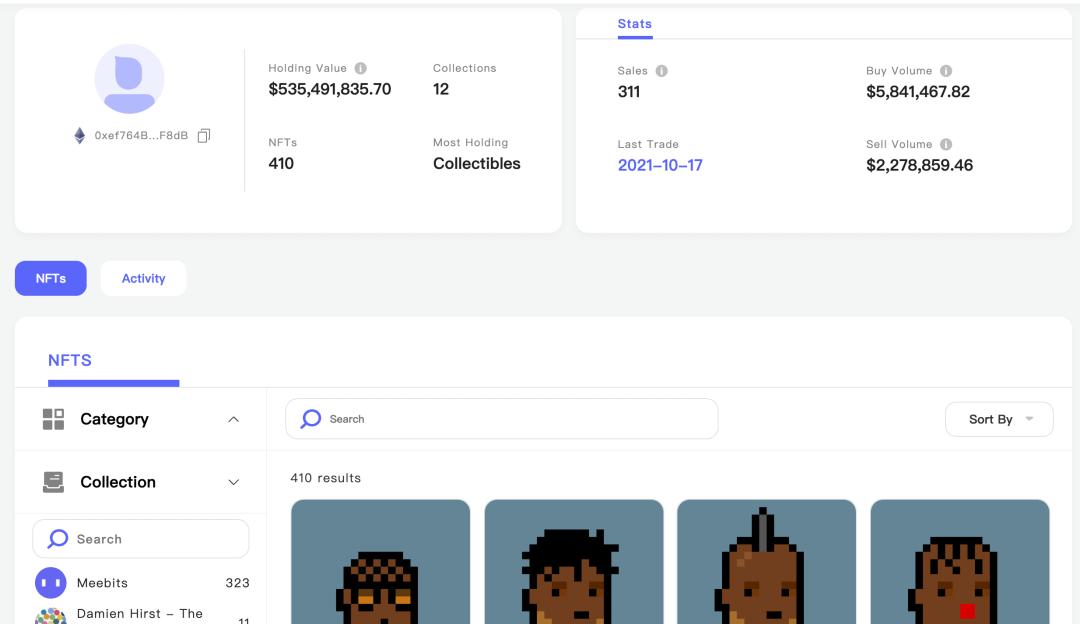Click the Holding Value $535,491,835.70
1080x624 pixels.
[x=330, y=90]
